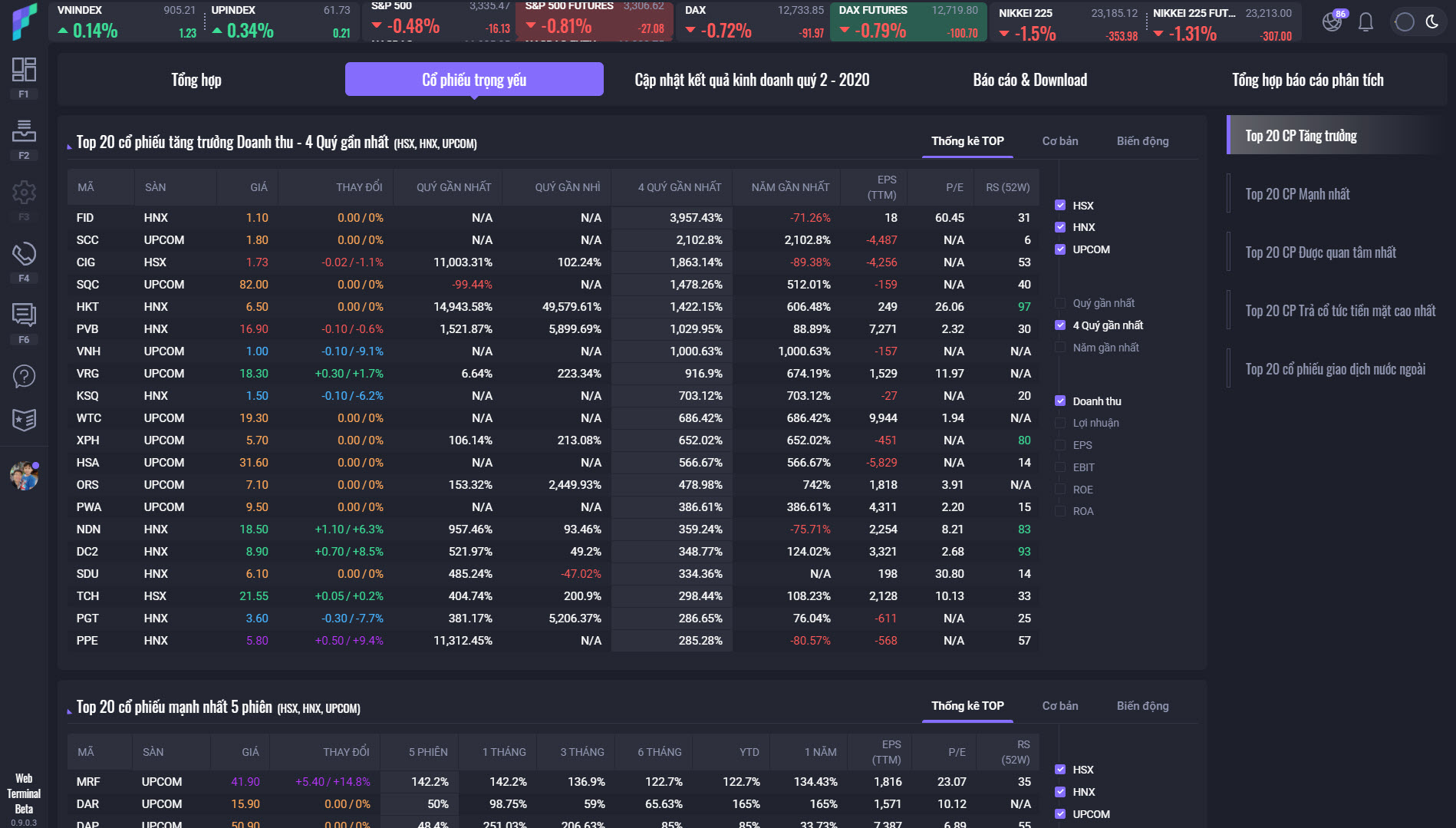Open the notifications bell icon
The height and width of the screenshot is (828, 1456).
click(1365, 22)
